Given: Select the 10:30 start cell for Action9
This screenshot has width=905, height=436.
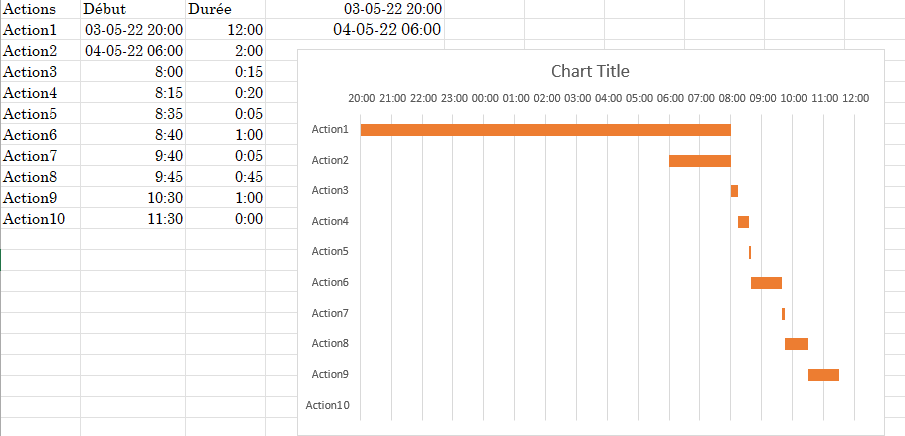Looking at the screenshot, I should coord(133,197).
